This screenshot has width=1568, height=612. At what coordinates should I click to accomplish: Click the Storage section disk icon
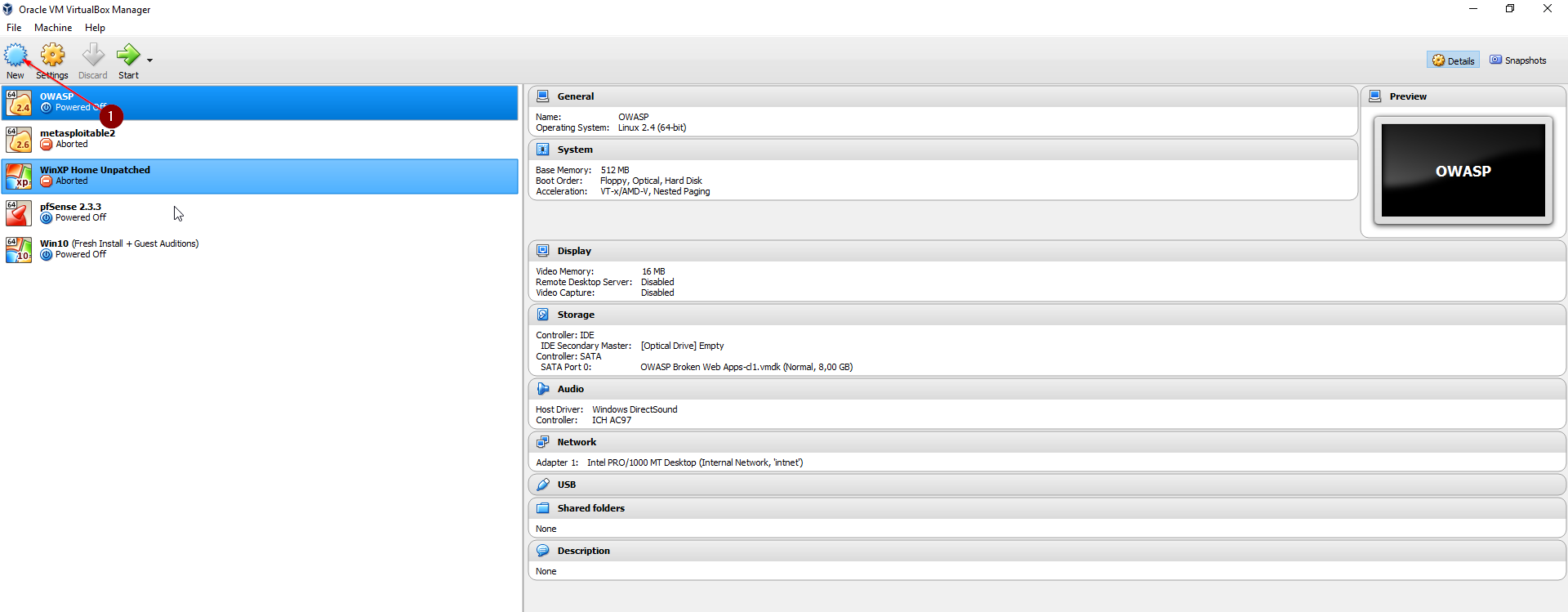pyautogui.click(x=543, y=315)
